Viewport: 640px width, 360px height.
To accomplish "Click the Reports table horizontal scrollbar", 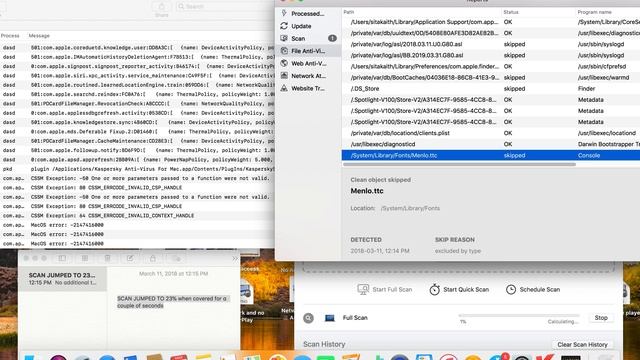I will coord(459,164).
